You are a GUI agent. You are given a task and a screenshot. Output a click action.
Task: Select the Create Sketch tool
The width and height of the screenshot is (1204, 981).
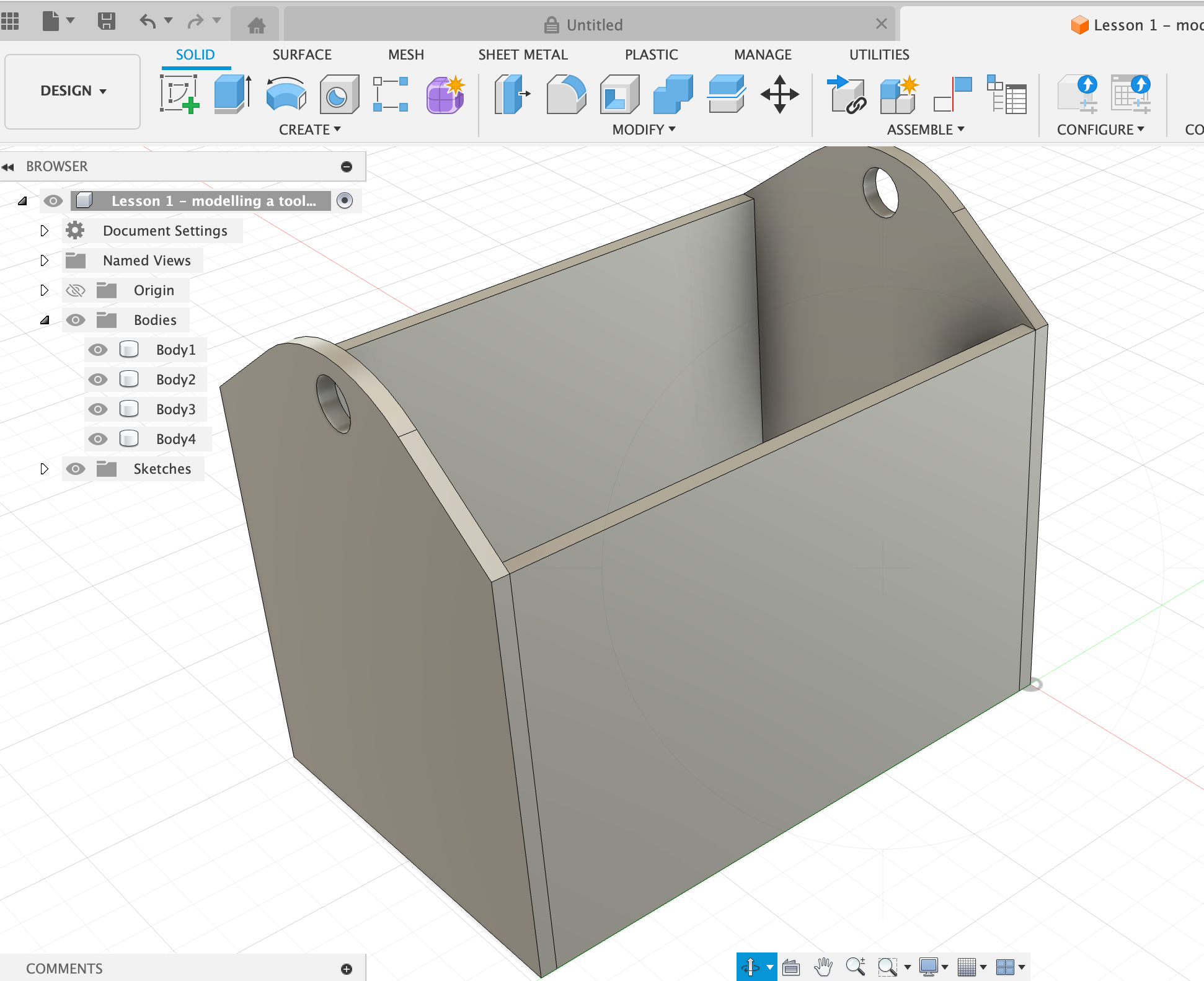179,94
